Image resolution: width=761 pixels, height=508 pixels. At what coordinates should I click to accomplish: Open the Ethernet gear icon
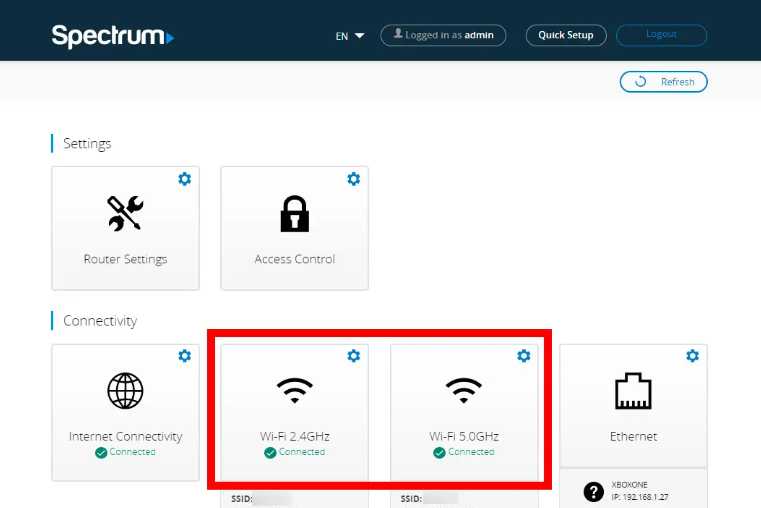693,356
